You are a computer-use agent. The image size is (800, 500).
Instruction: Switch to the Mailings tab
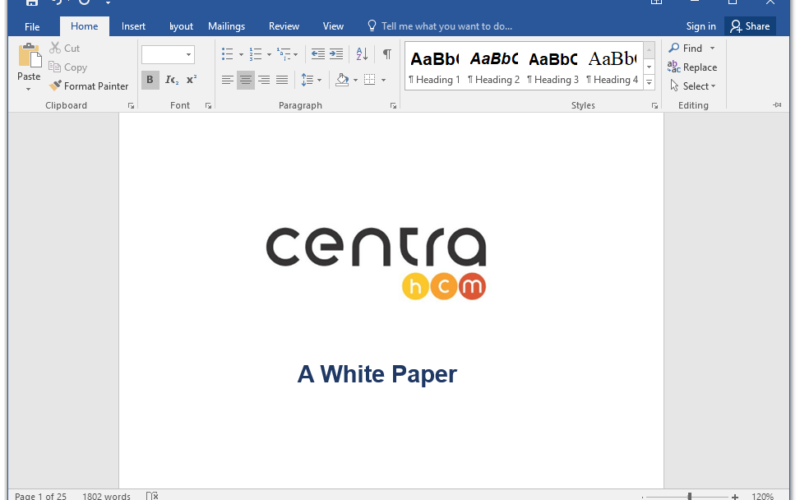pyautogui.click(x=226, y=26)
